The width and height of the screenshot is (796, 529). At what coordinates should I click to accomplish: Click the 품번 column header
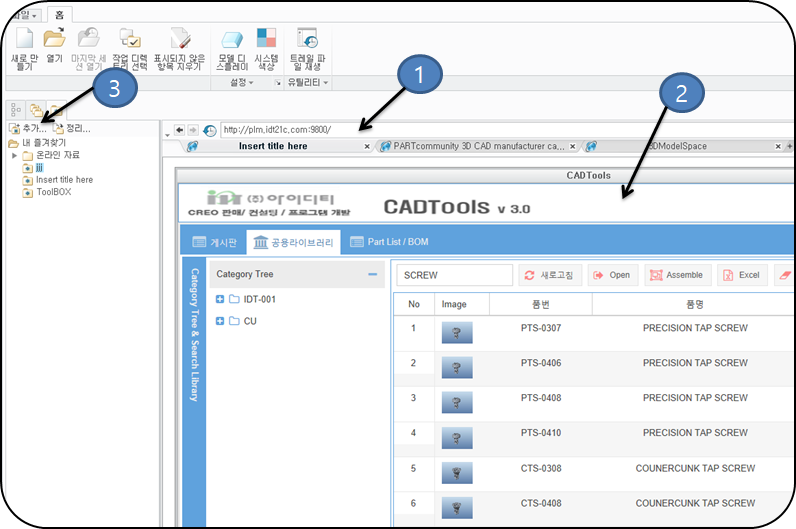click(541, 304)
